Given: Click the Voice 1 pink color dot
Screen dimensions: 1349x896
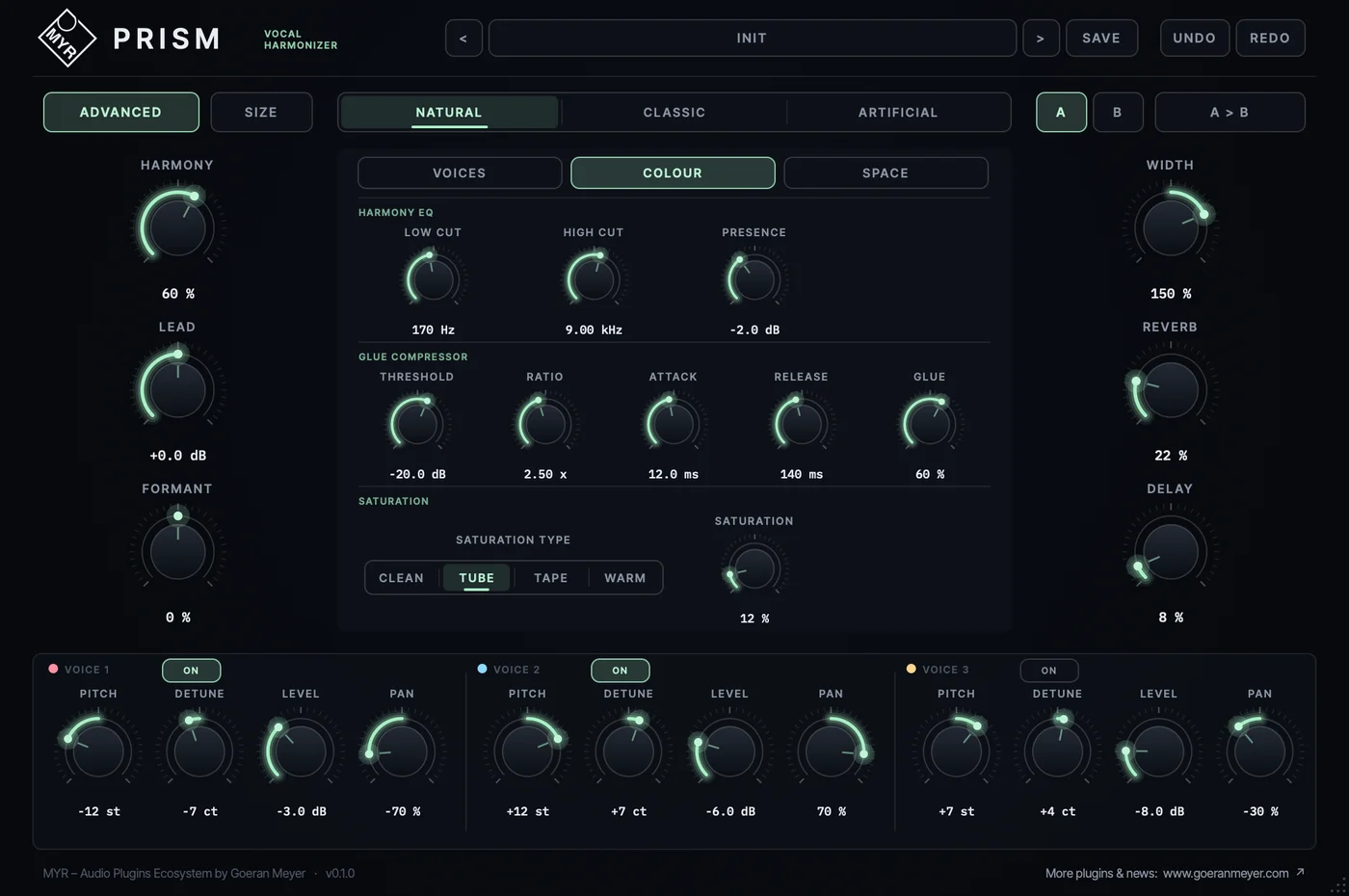Looking at the screenshot, I should coord(53,669).
